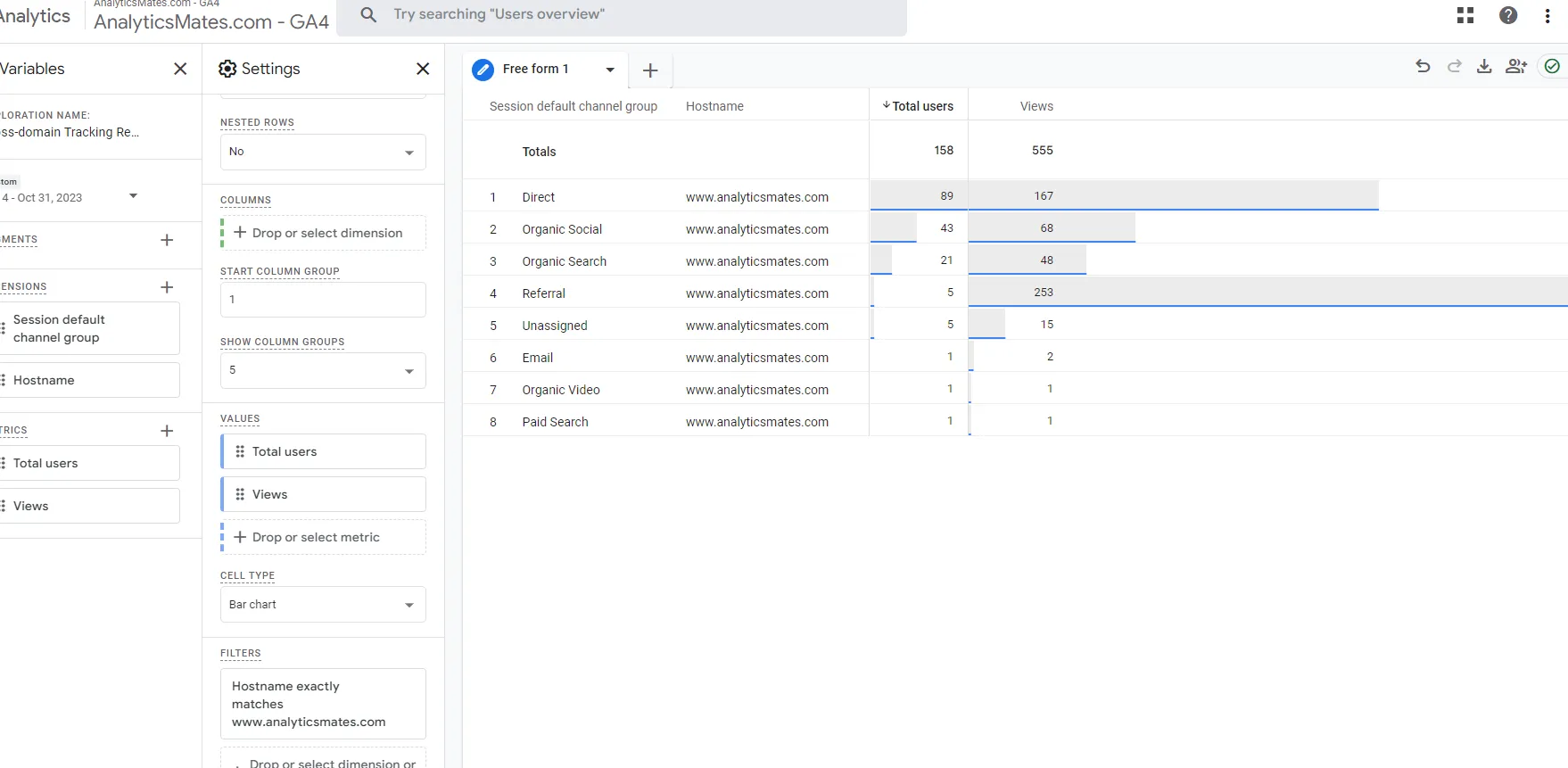Click the Organic Search row label
The image size is (1568, 768).
[565, 261]
